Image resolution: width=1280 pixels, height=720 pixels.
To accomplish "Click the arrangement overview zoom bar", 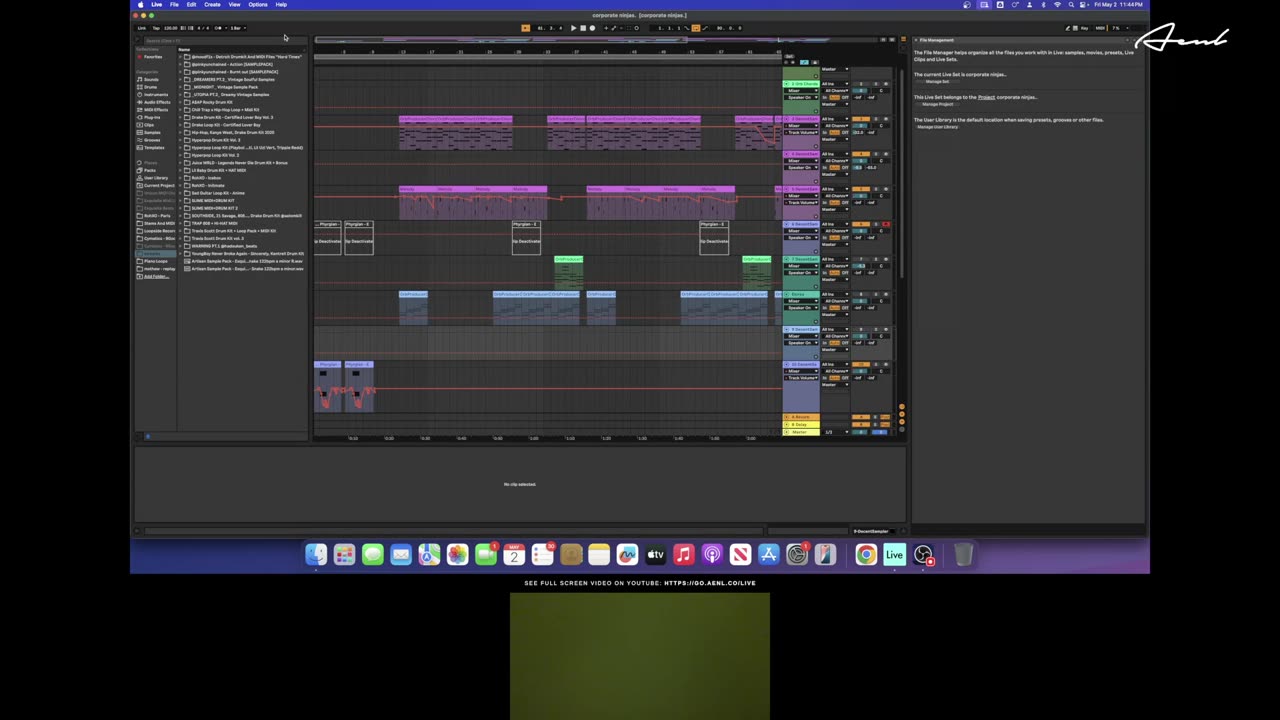I will pos(548,40).
